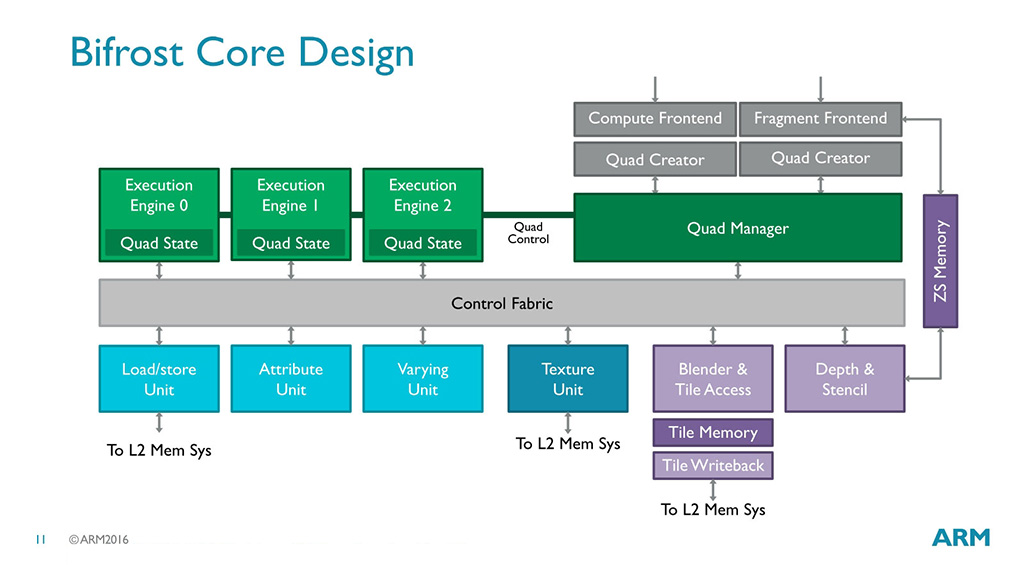Click the vertical ZS Memory block
Viewport: 1024px width, 576px height.
tap(940, 261)
